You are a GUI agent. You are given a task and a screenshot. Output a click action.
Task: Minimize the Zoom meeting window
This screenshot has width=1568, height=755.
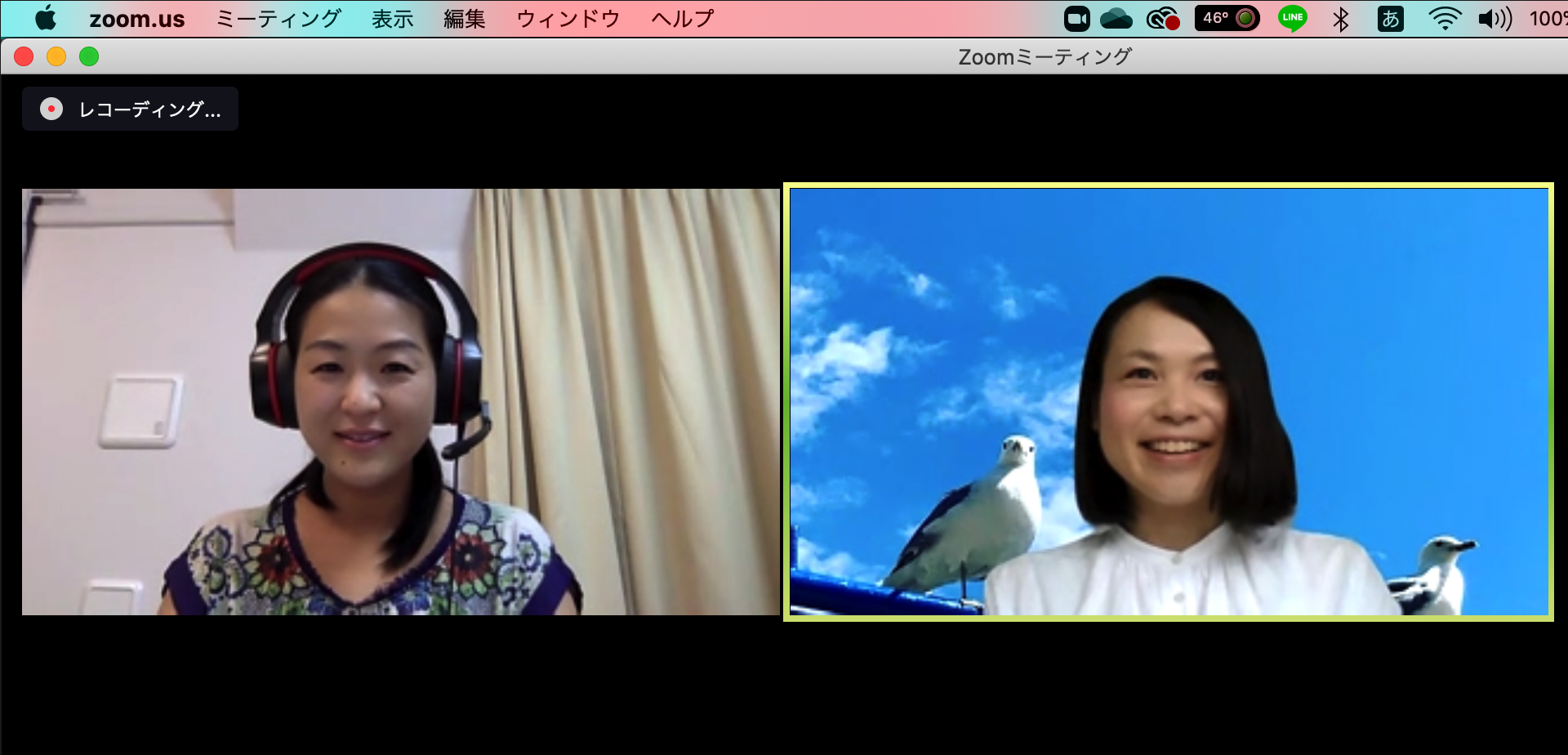56,56
